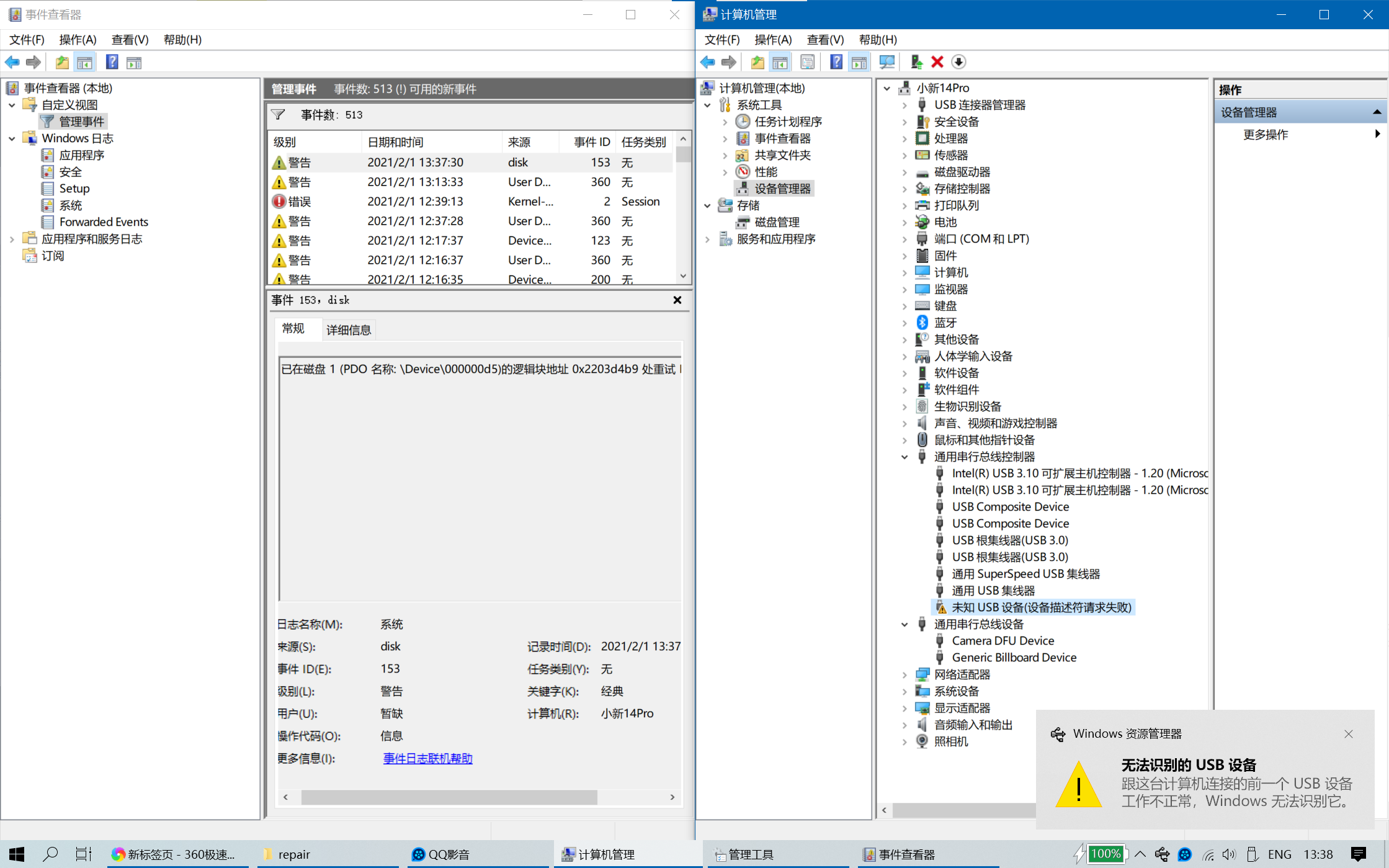Expand Display adapters category
The width and height of the screenshot is (1389, 868).
tap(904, 708)
